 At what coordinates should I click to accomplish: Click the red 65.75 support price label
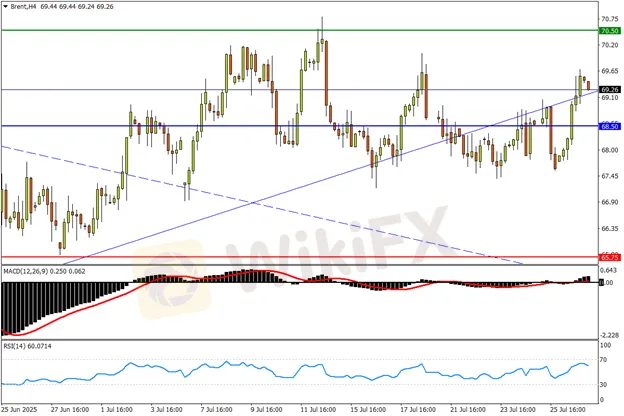click(610, 258)
